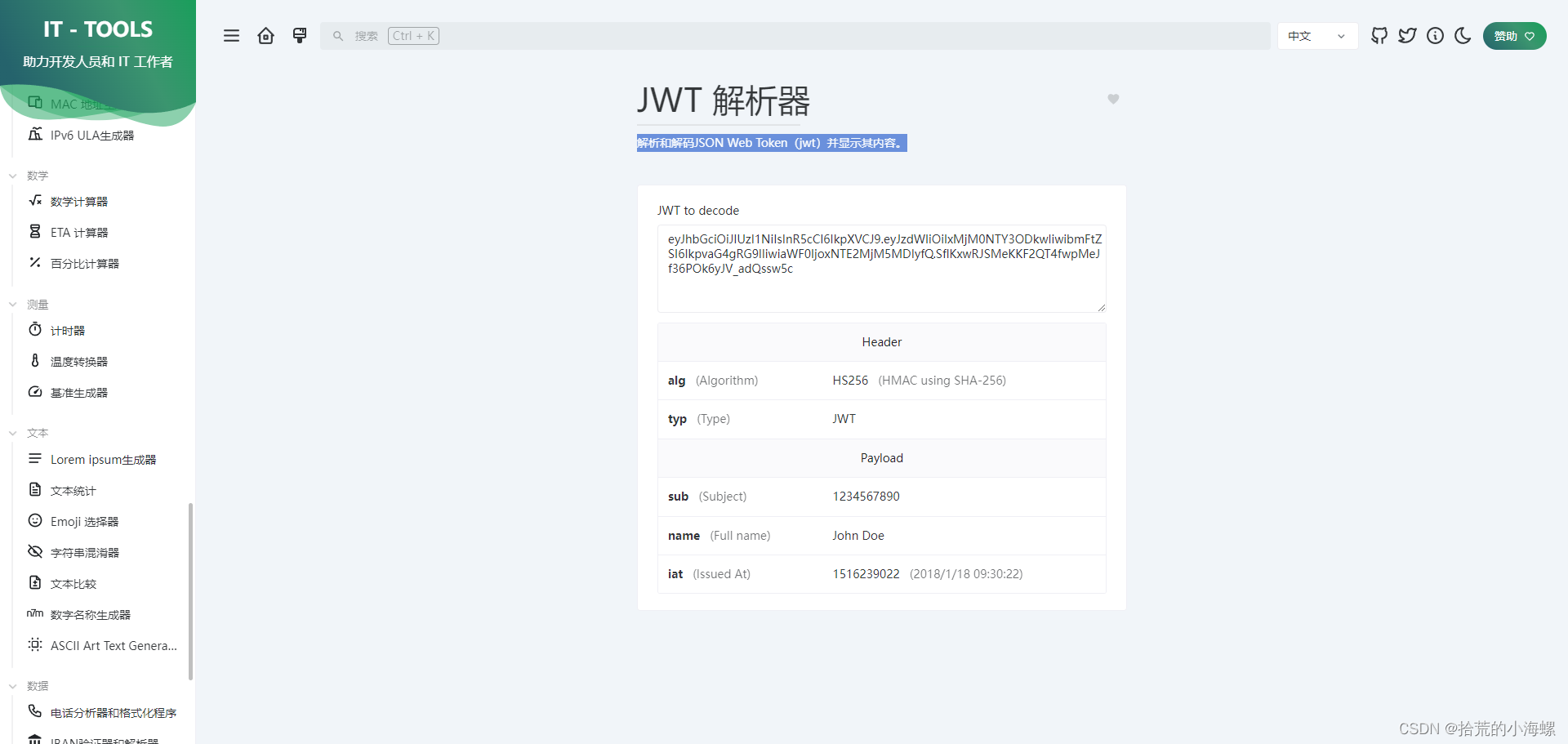1568x744 pixels.
Task: Click the speedometer benchmark icon
Action: [x=35, y=391]
